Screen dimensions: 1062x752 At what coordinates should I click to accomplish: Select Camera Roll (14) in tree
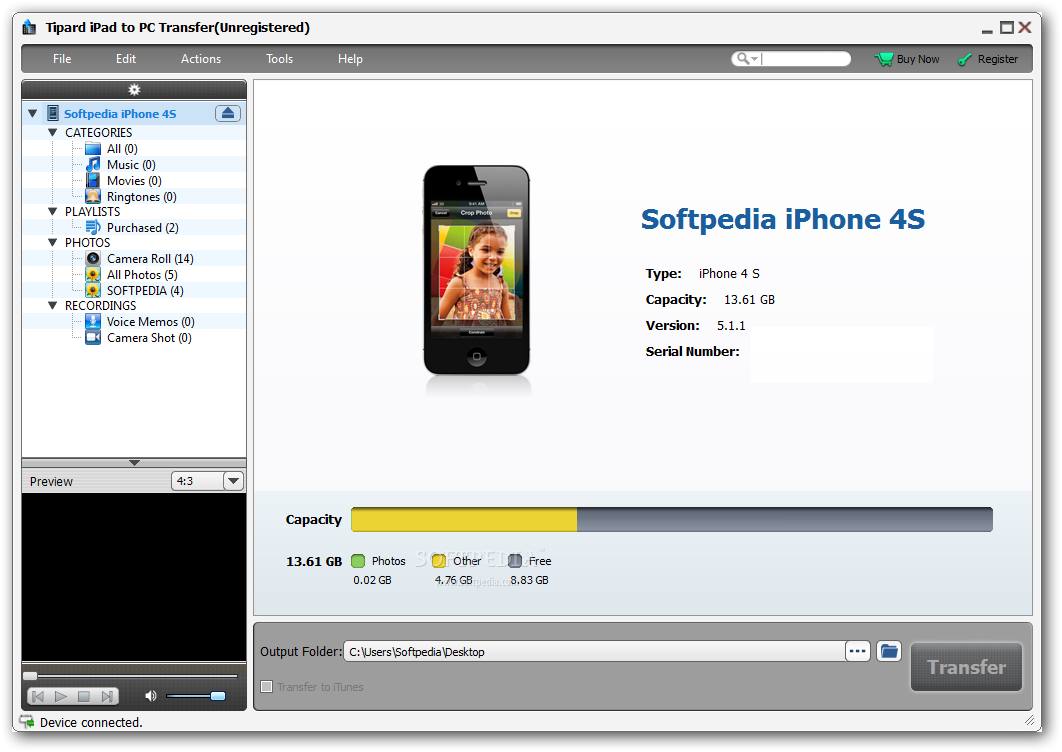(150, 259)
